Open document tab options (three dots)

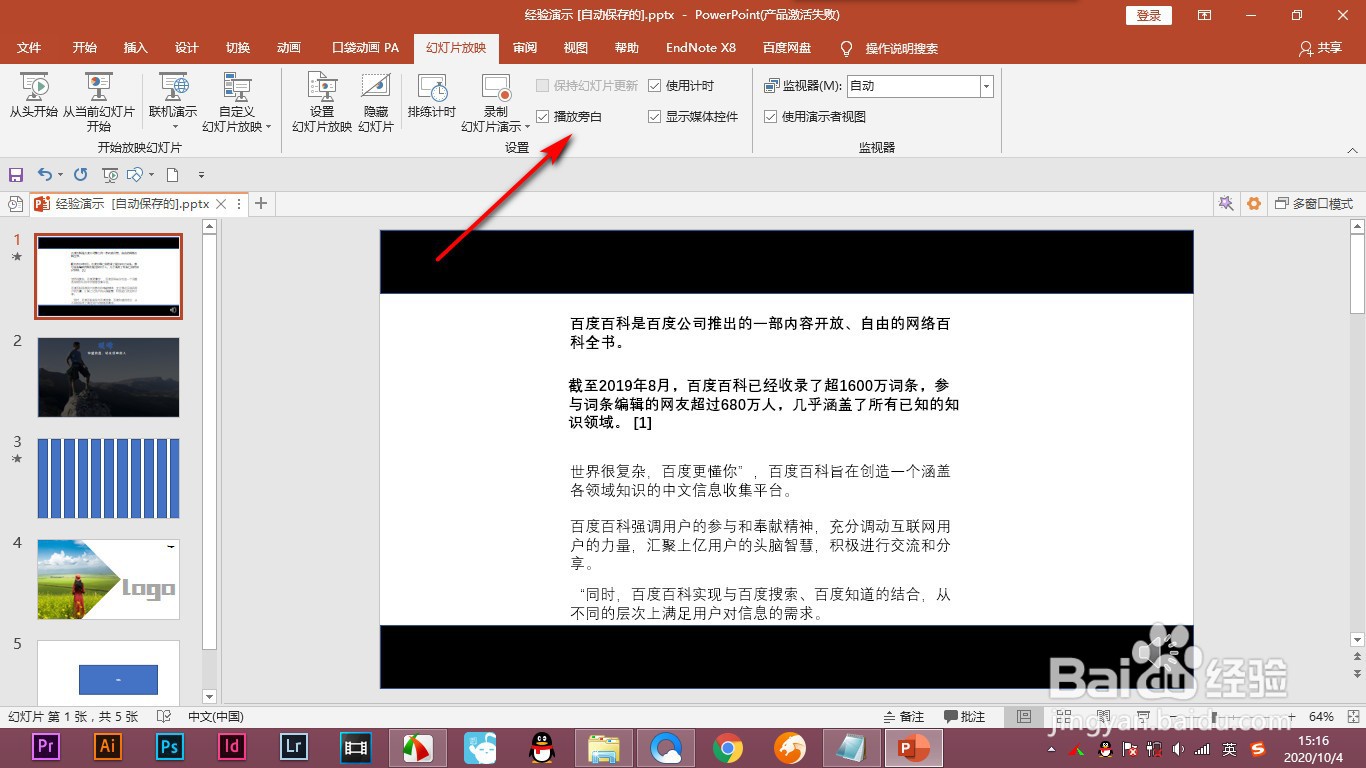tap(238, 204)
